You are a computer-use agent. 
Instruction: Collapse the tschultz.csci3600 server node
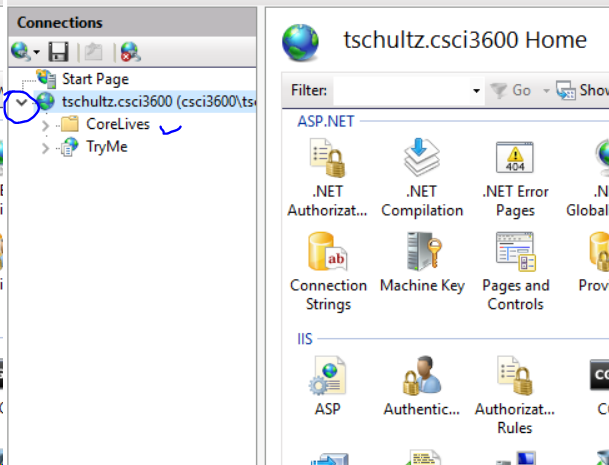[21, 102]
